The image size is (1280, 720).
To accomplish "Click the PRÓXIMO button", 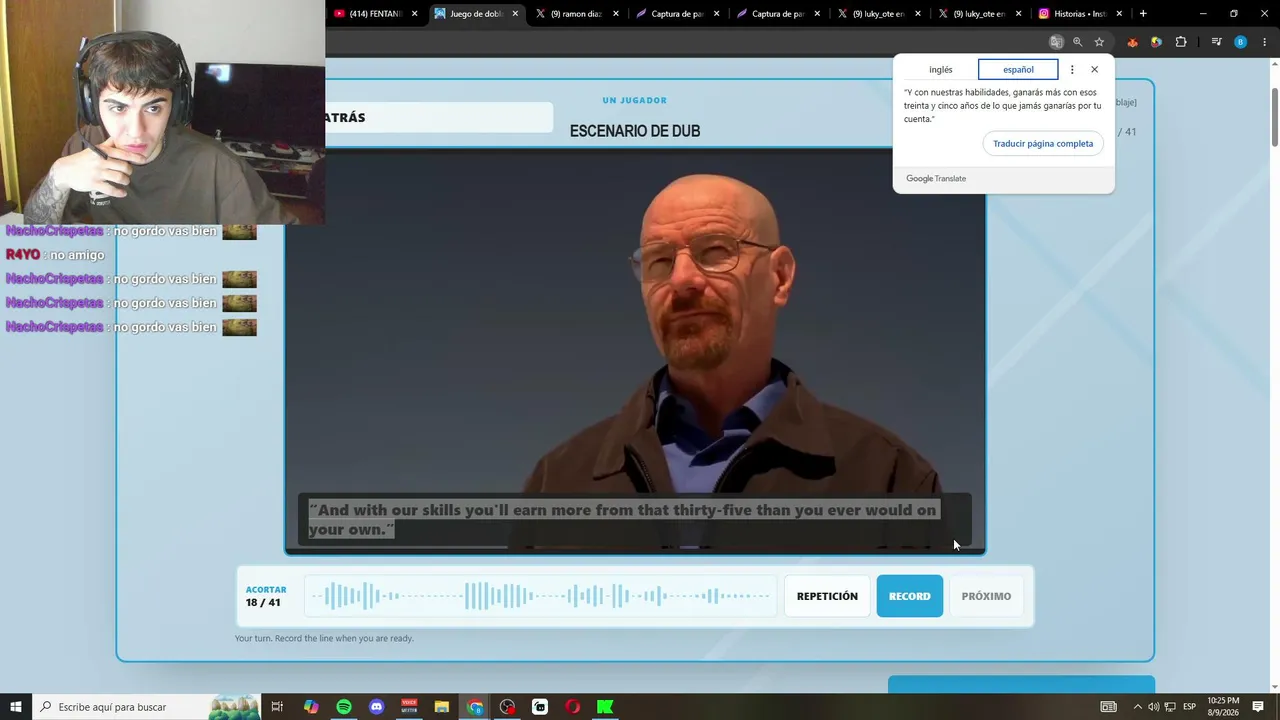I will 986,596.
